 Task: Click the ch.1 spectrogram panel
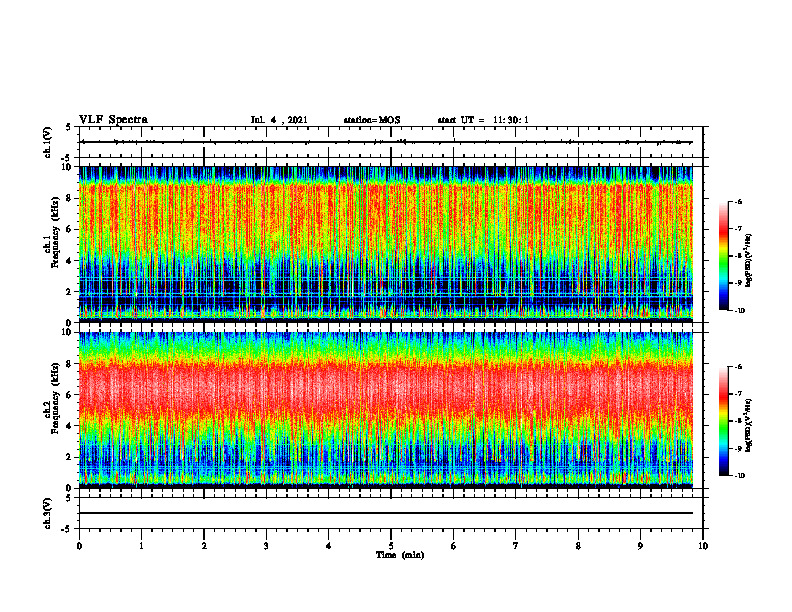pos(386,244)
